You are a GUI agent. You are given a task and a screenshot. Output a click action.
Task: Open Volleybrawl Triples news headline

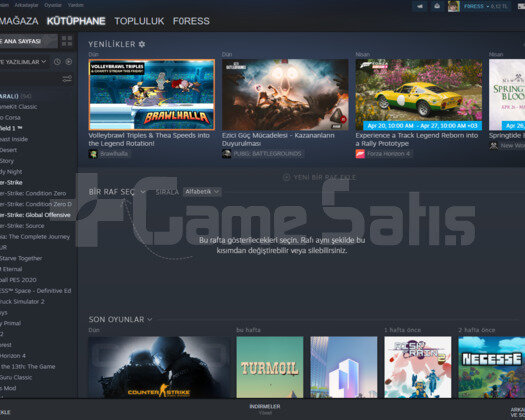[149, 139]
